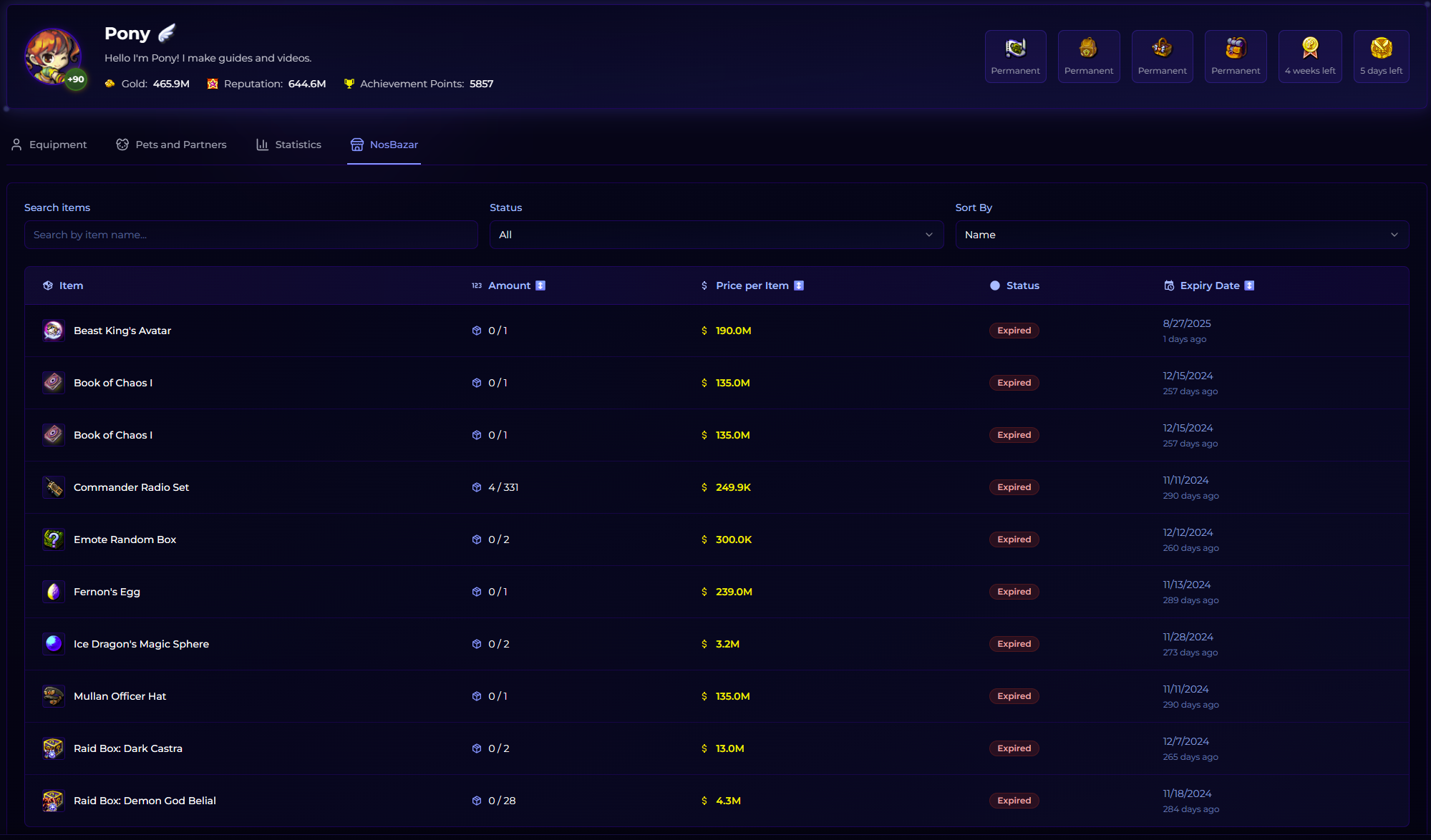Screen dimensions: 1431x840
Task: Switch to the Equipment tab
Action: coord(49,145)
